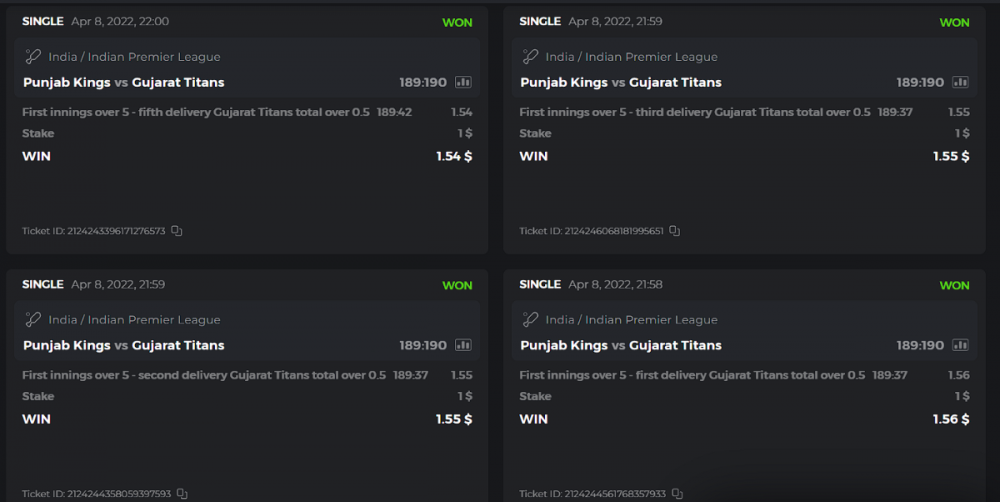The width and height of the screenshot is (1000, 502).
Task: Select the first delivery bet description
Action: click(692, 375)
